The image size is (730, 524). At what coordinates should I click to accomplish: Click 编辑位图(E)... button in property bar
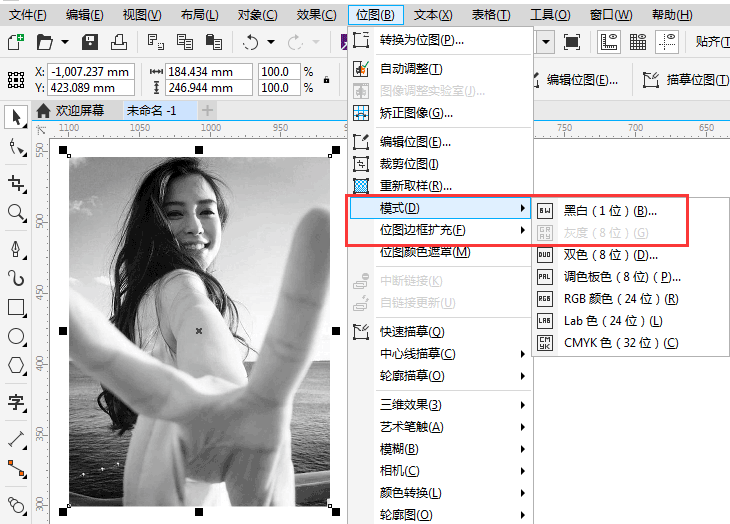[x=577, y=80]
